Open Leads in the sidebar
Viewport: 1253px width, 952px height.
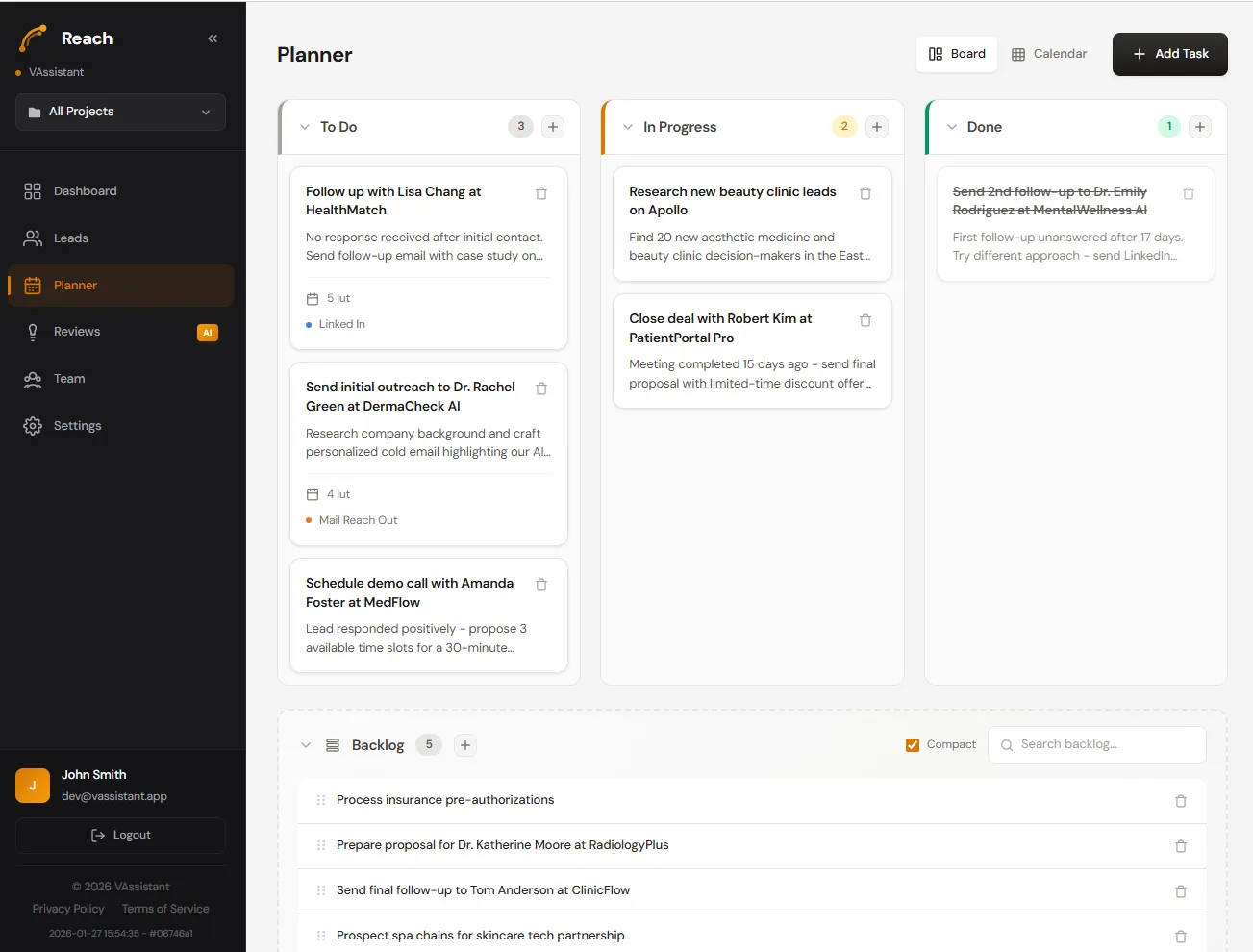(x=71, y=238)
